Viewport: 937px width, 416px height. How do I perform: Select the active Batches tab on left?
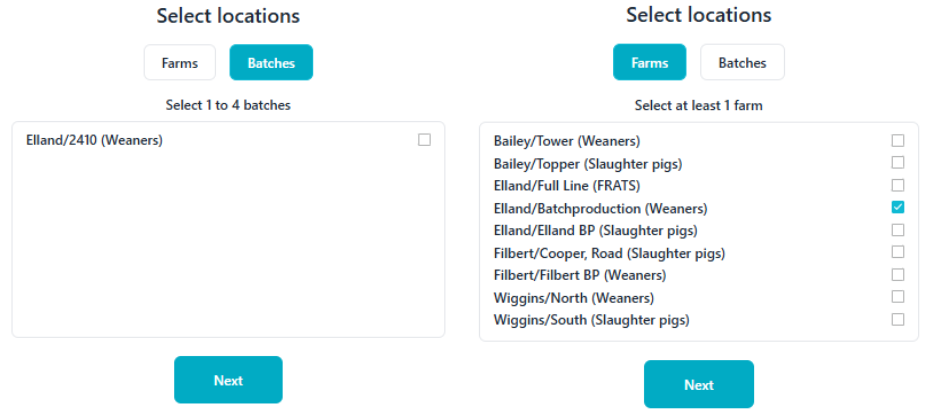(x=271, y=63)
